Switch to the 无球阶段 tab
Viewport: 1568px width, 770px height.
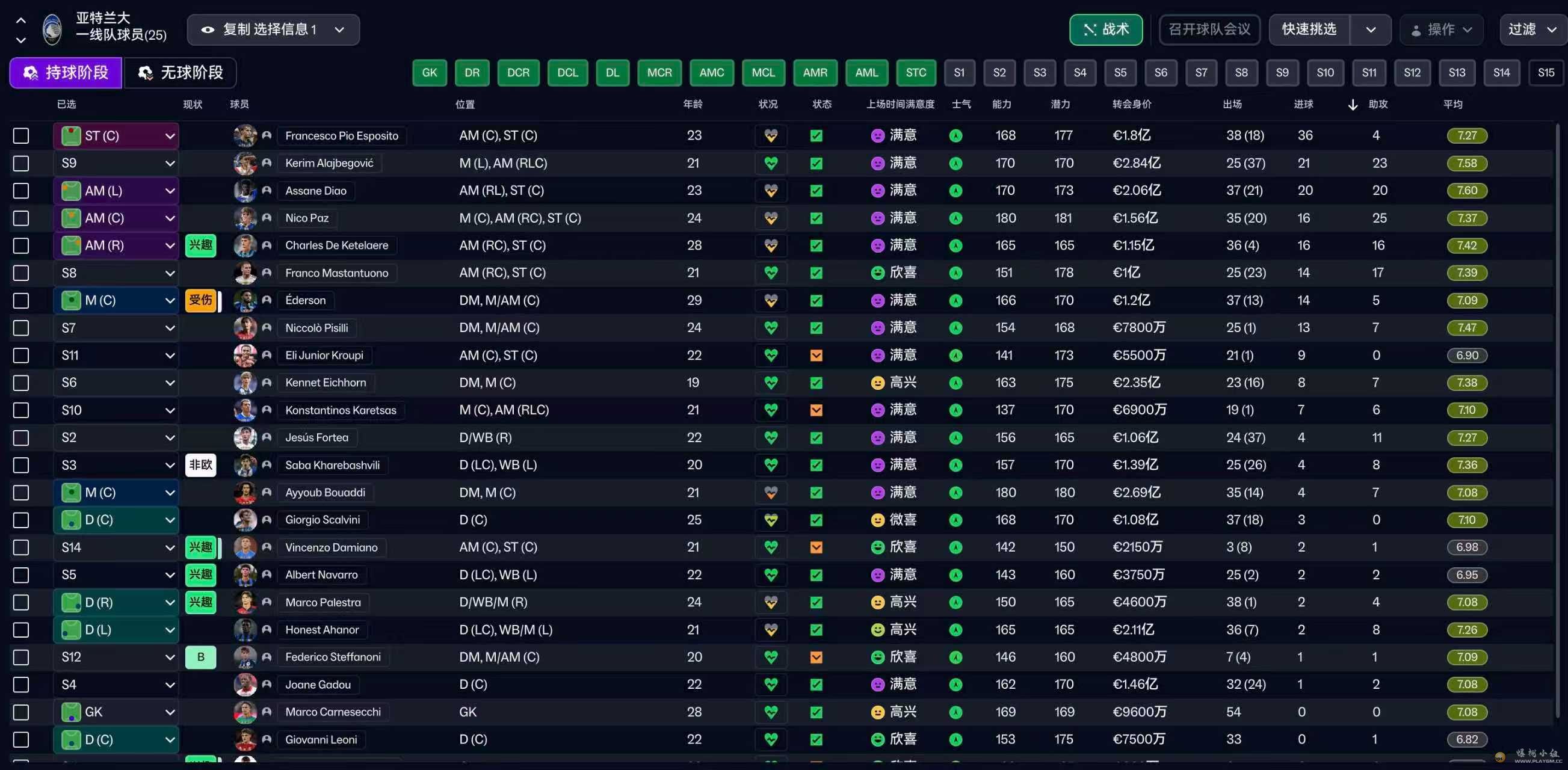coord(181,73)
